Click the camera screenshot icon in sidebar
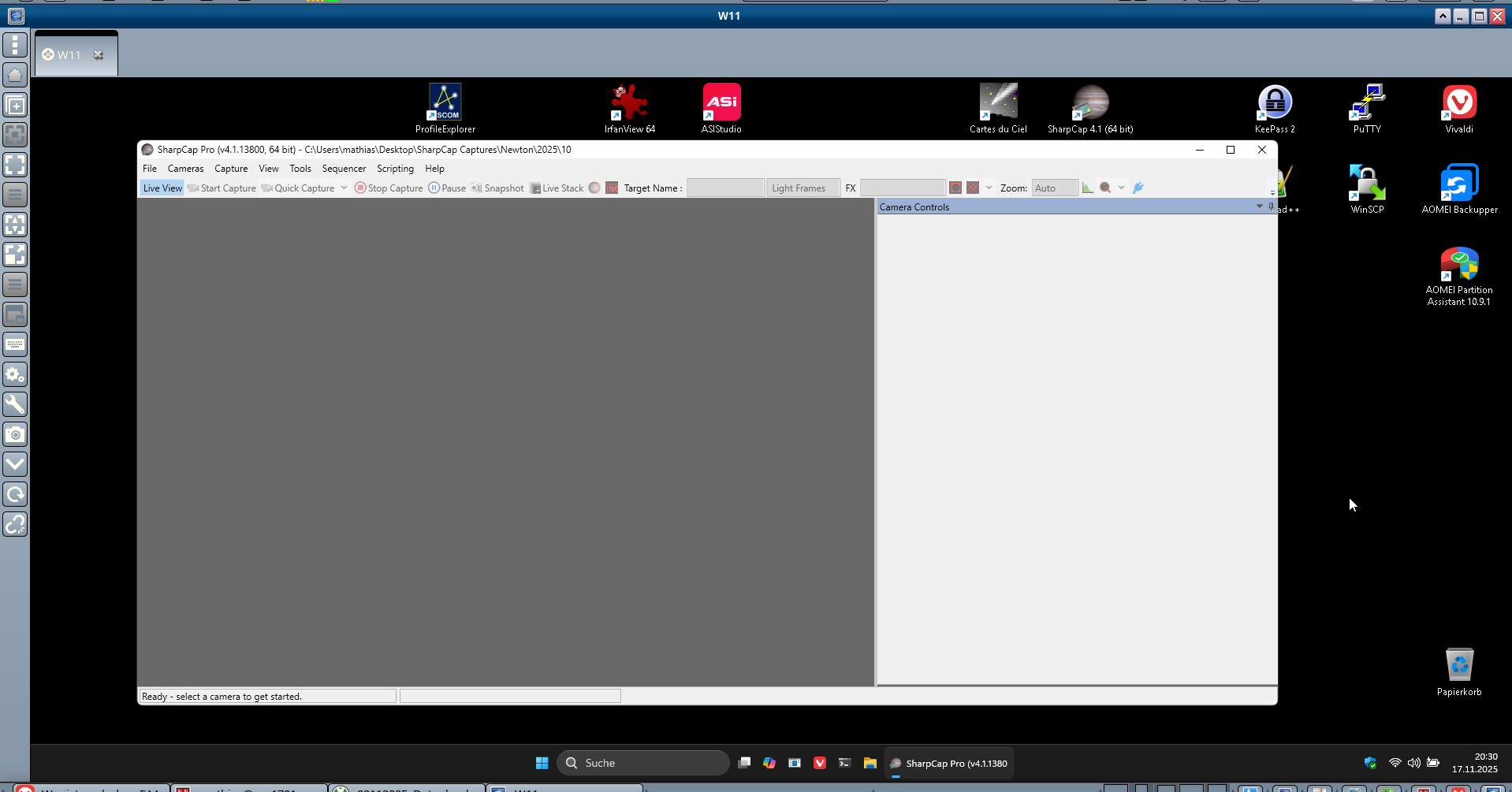 [x=15, y=434]
